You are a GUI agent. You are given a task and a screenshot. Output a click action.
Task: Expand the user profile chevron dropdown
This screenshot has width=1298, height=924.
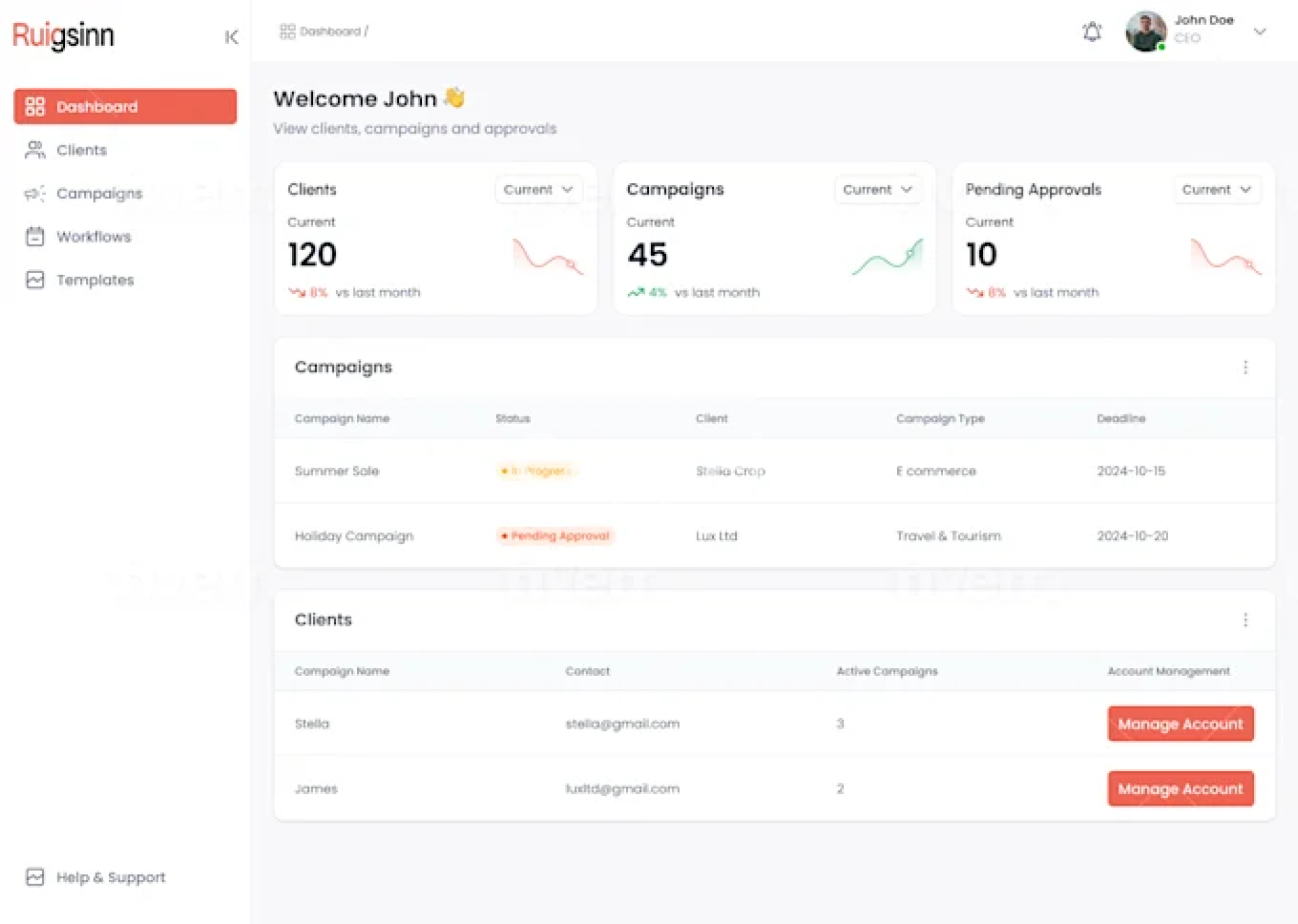tap(1259, 31)
